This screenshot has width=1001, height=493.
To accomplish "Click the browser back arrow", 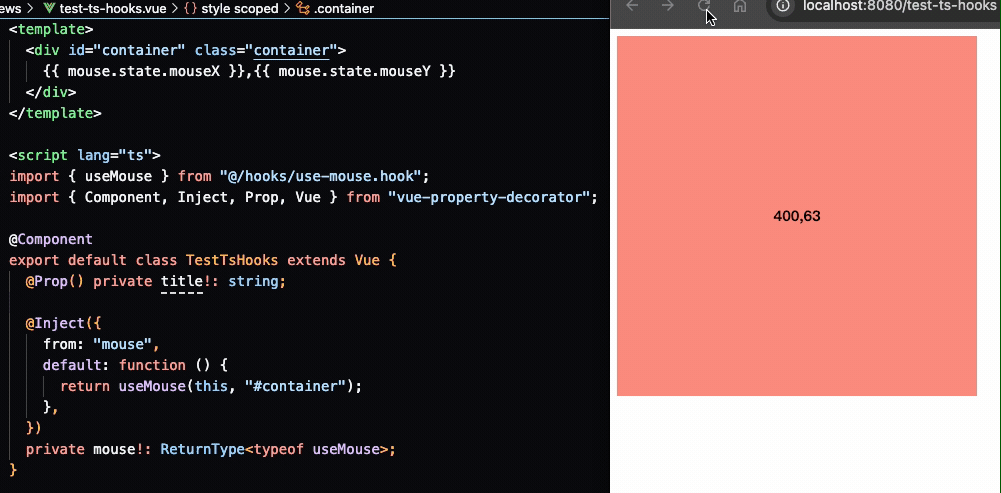I will click(632, 6).
